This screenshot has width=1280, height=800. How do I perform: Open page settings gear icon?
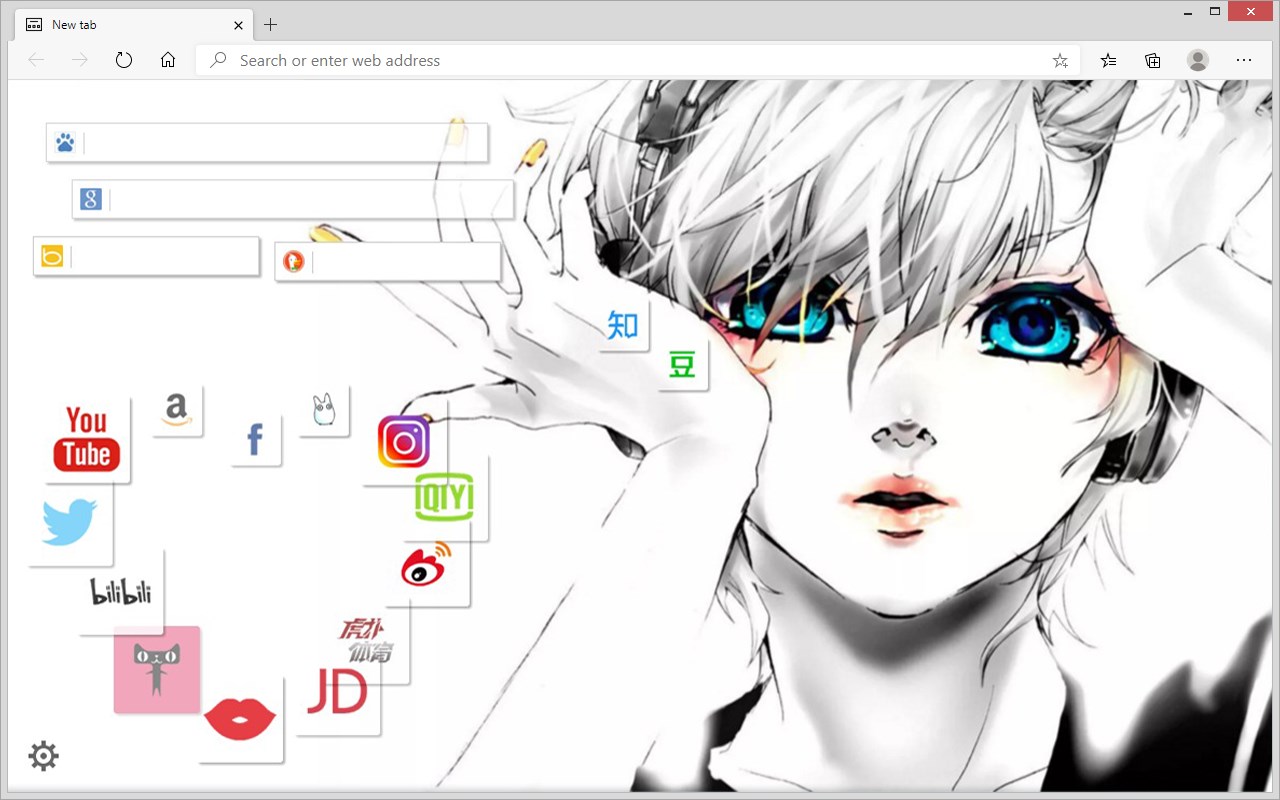point(44,756)
